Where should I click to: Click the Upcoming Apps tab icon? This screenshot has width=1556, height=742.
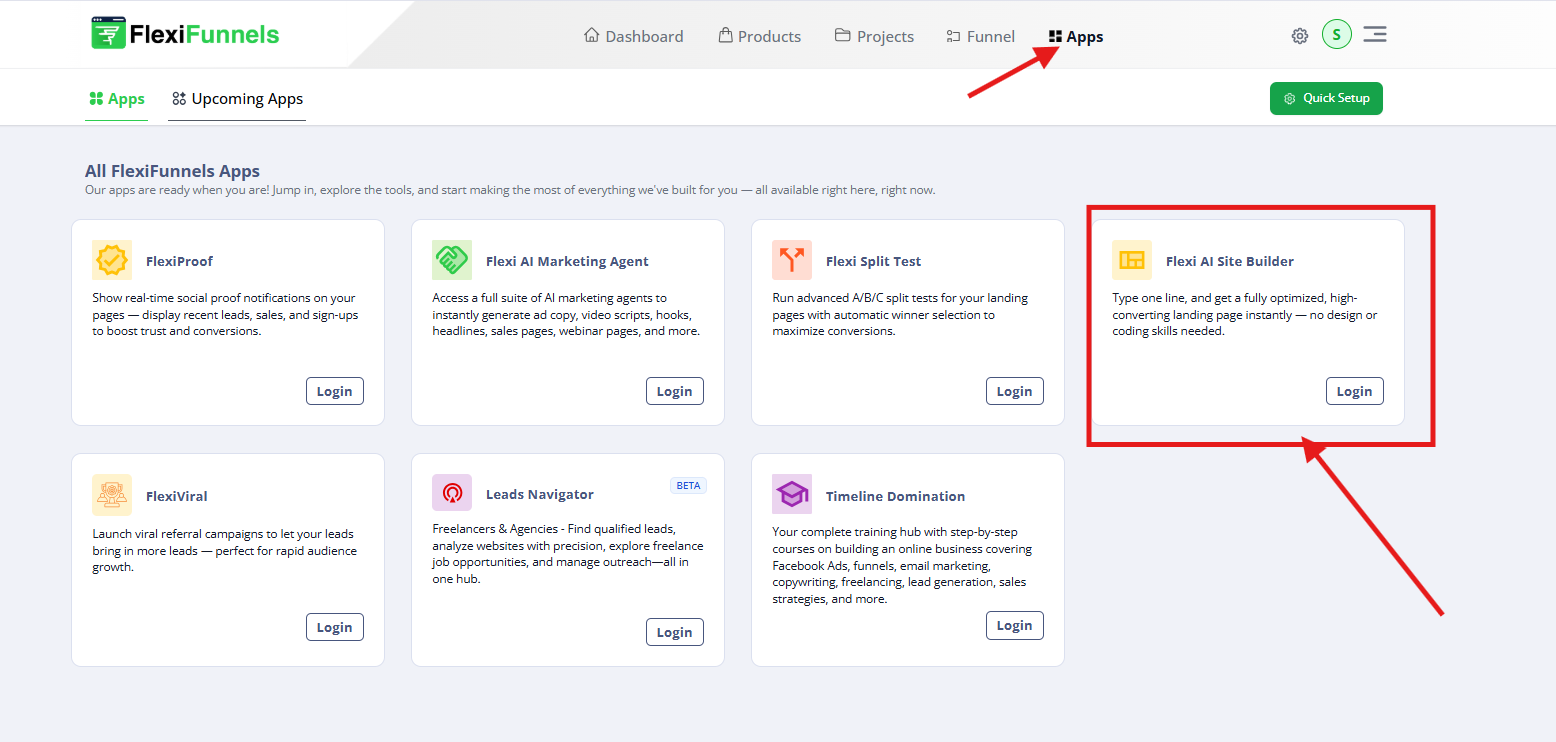point(179,99)
